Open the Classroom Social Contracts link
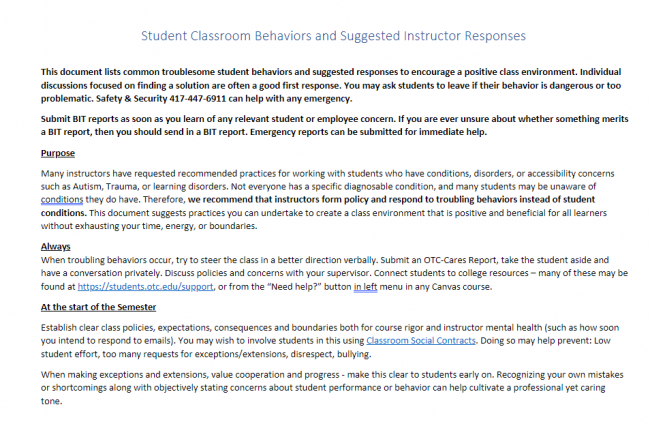The height and width of the screenshot is (424, 650). tap(412, 340)
